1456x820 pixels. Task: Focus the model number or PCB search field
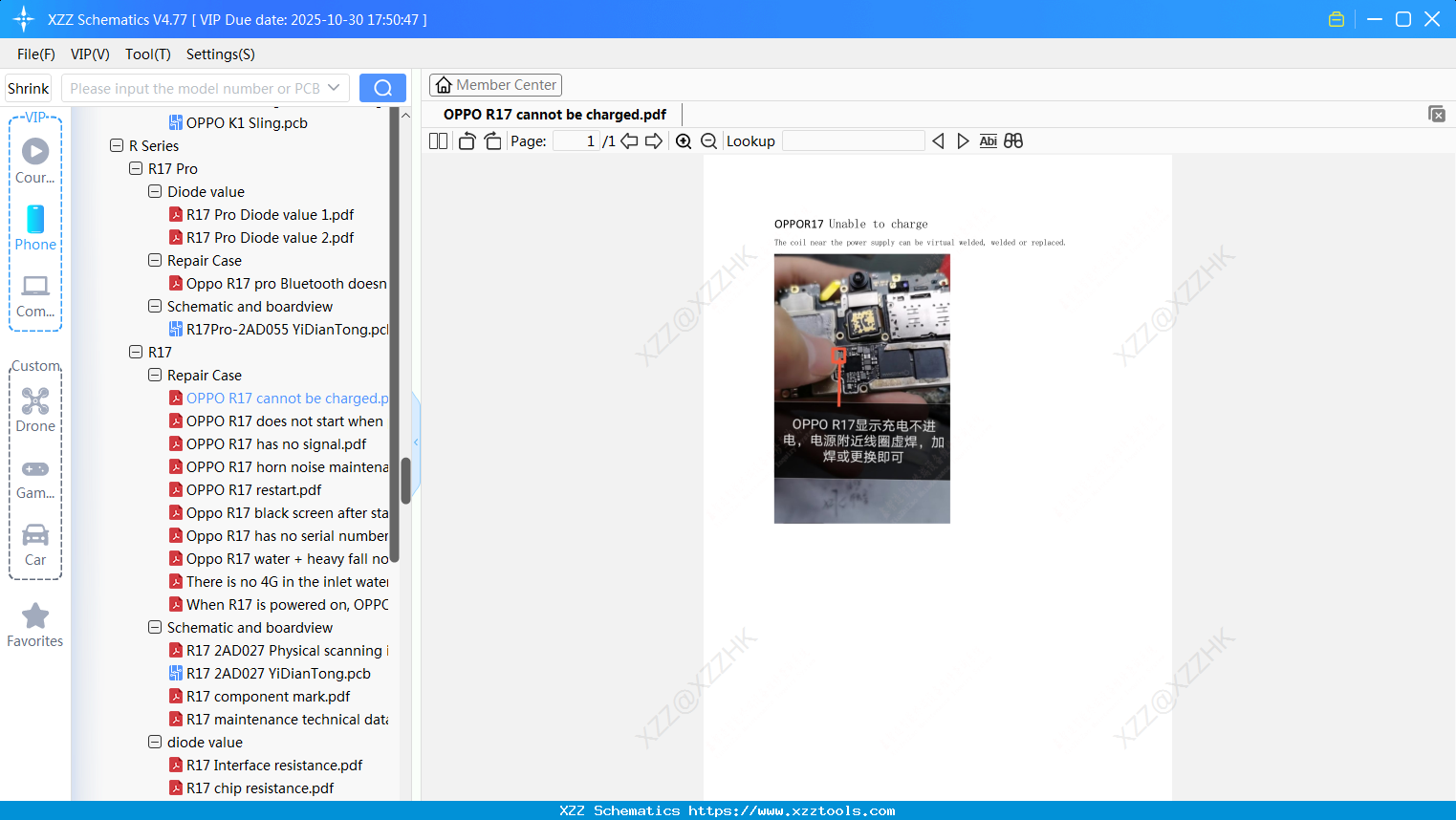(x=195, y=88)
